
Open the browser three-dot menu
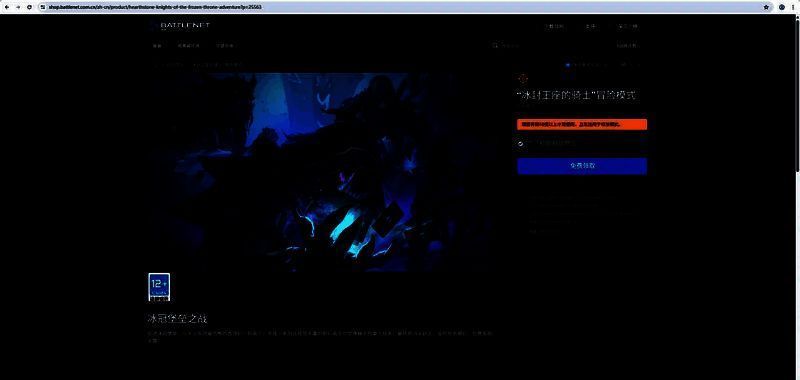click(794, 7)
